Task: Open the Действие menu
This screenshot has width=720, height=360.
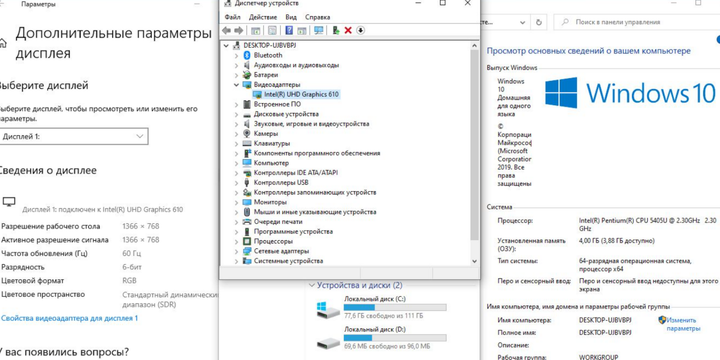Action: click(x=263, y=17)
